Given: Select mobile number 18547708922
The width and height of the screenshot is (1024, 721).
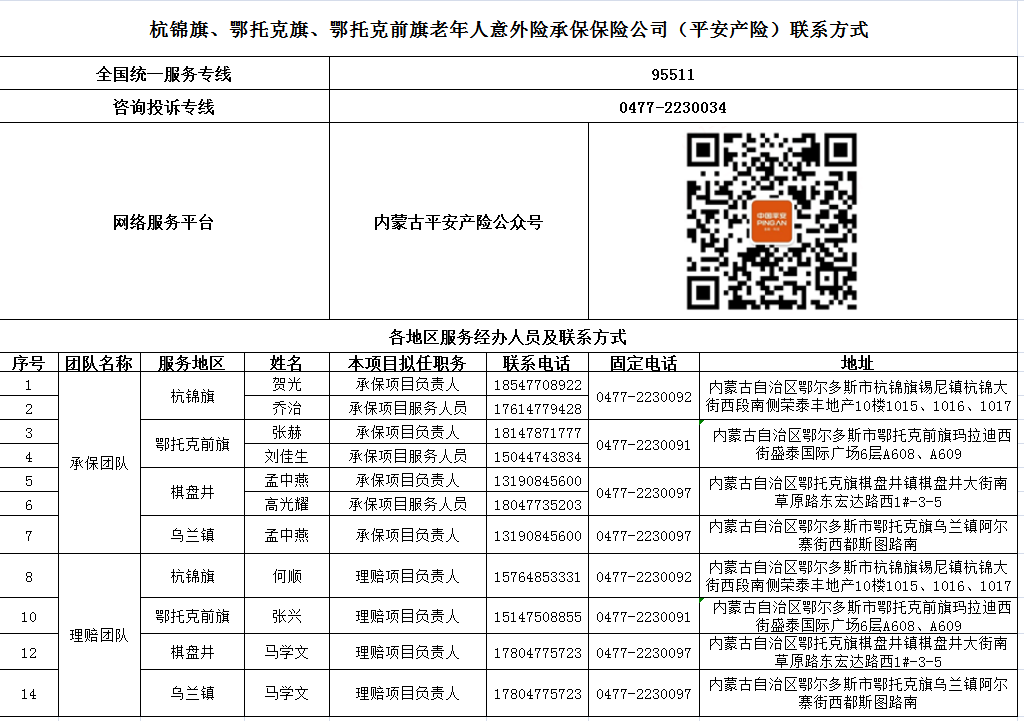Looking at the screenshot, I should (x=537, y=385).
